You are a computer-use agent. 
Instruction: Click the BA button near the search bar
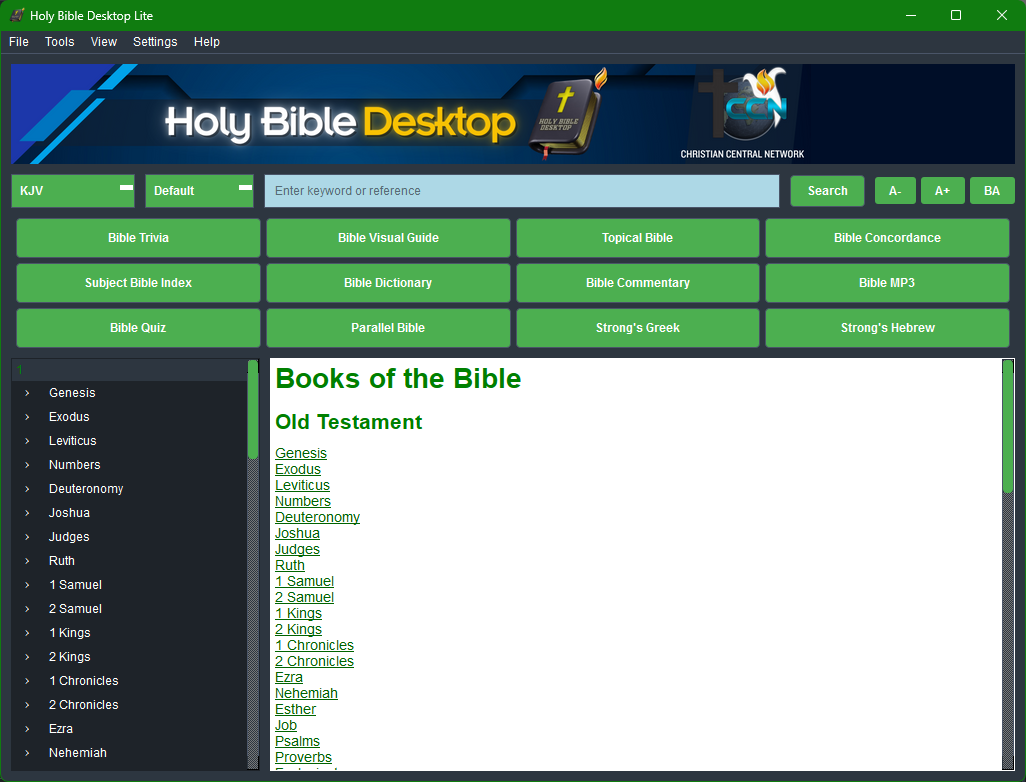[x=992, y=190]
